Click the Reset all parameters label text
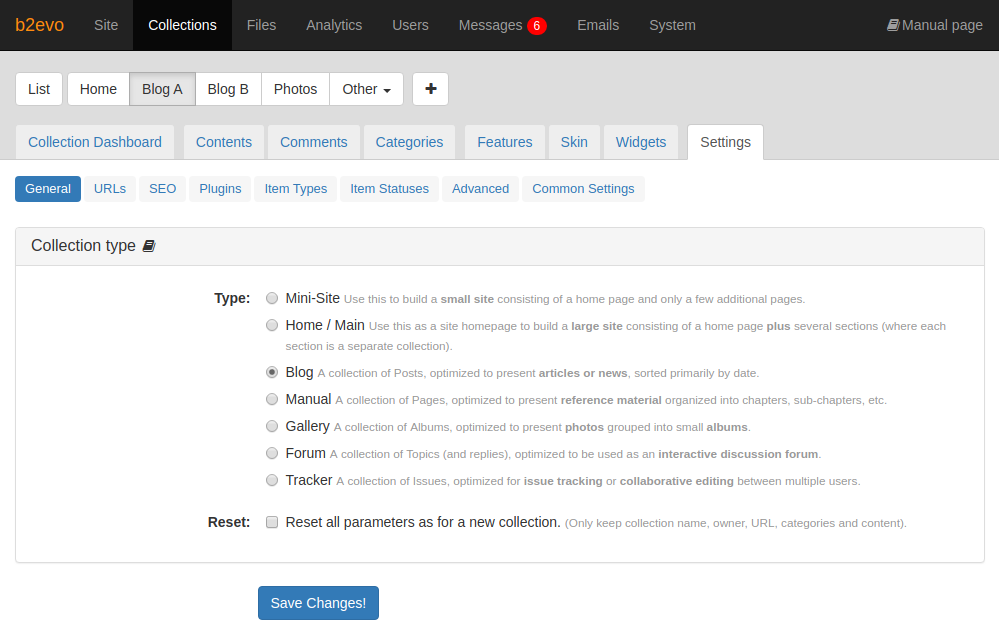This screenshot has width=999, height=636. point(423,522)
